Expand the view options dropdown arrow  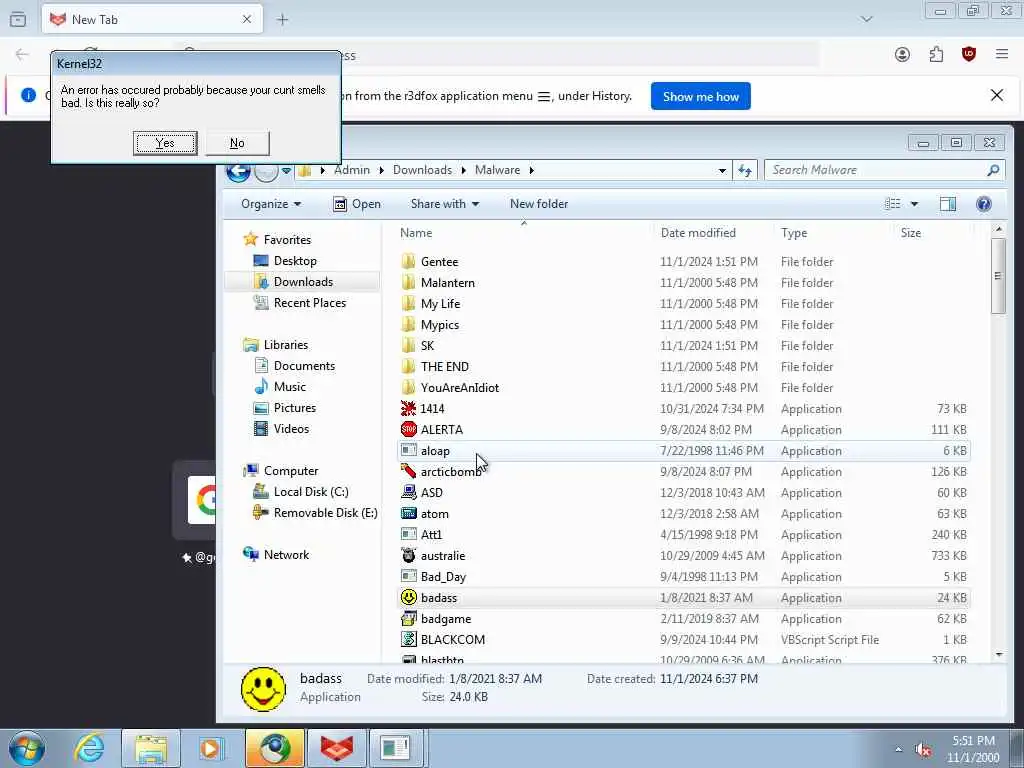(x=914, y=204)
